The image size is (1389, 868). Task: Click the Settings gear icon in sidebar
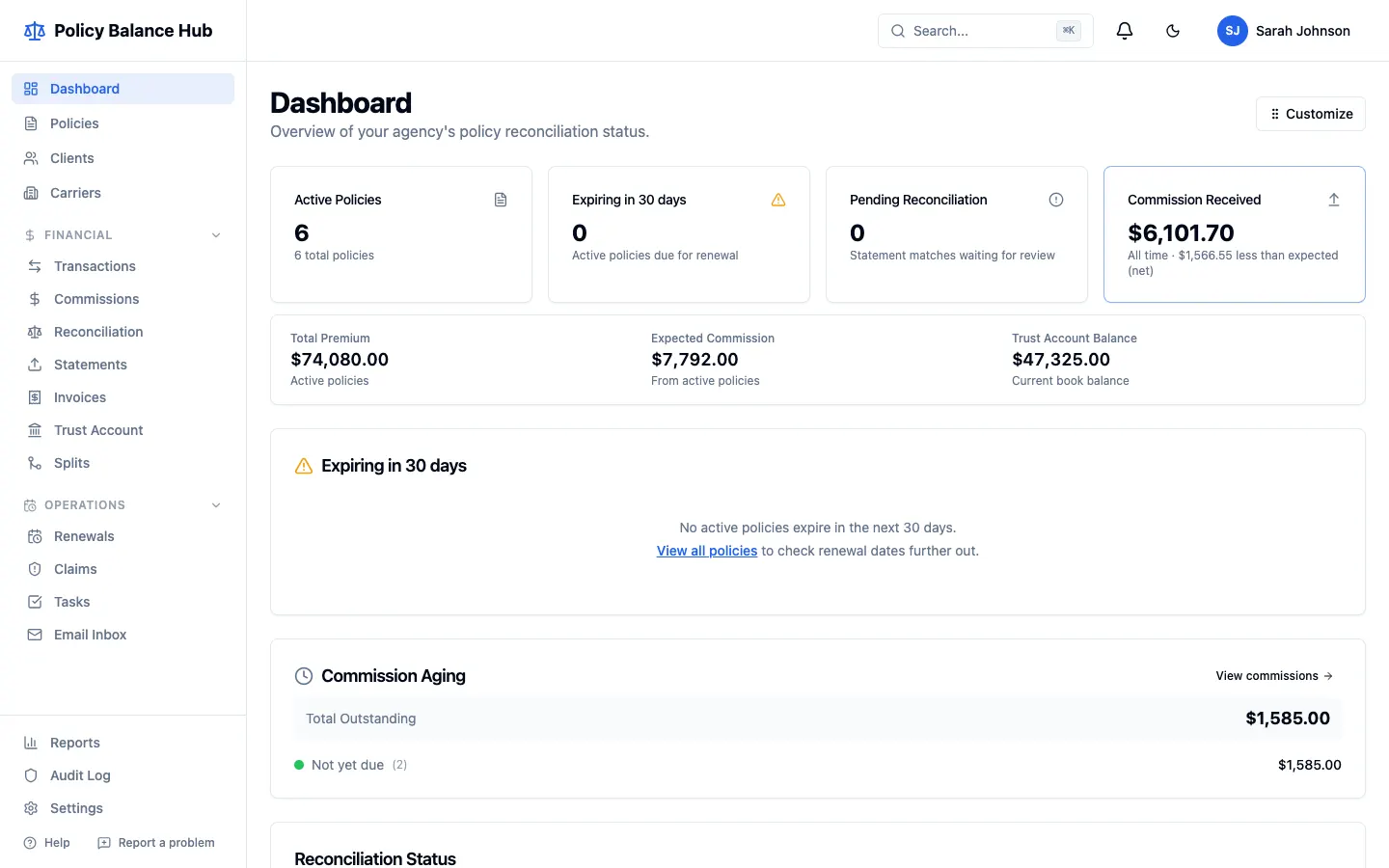click(x=31, y=808)
